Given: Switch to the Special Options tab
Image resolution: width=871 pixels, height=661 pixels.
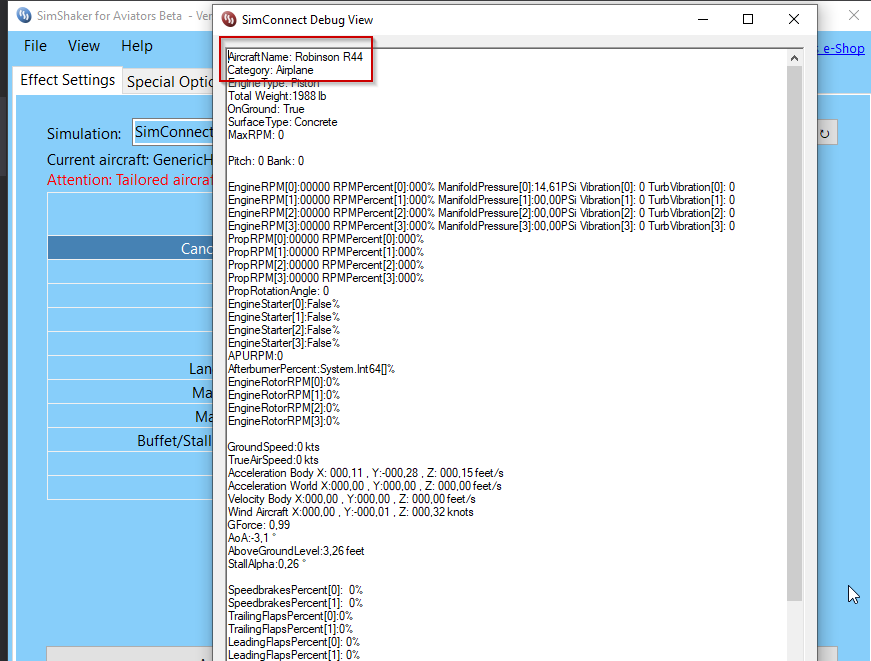Looking at the screenshot, I should point(169,82).
